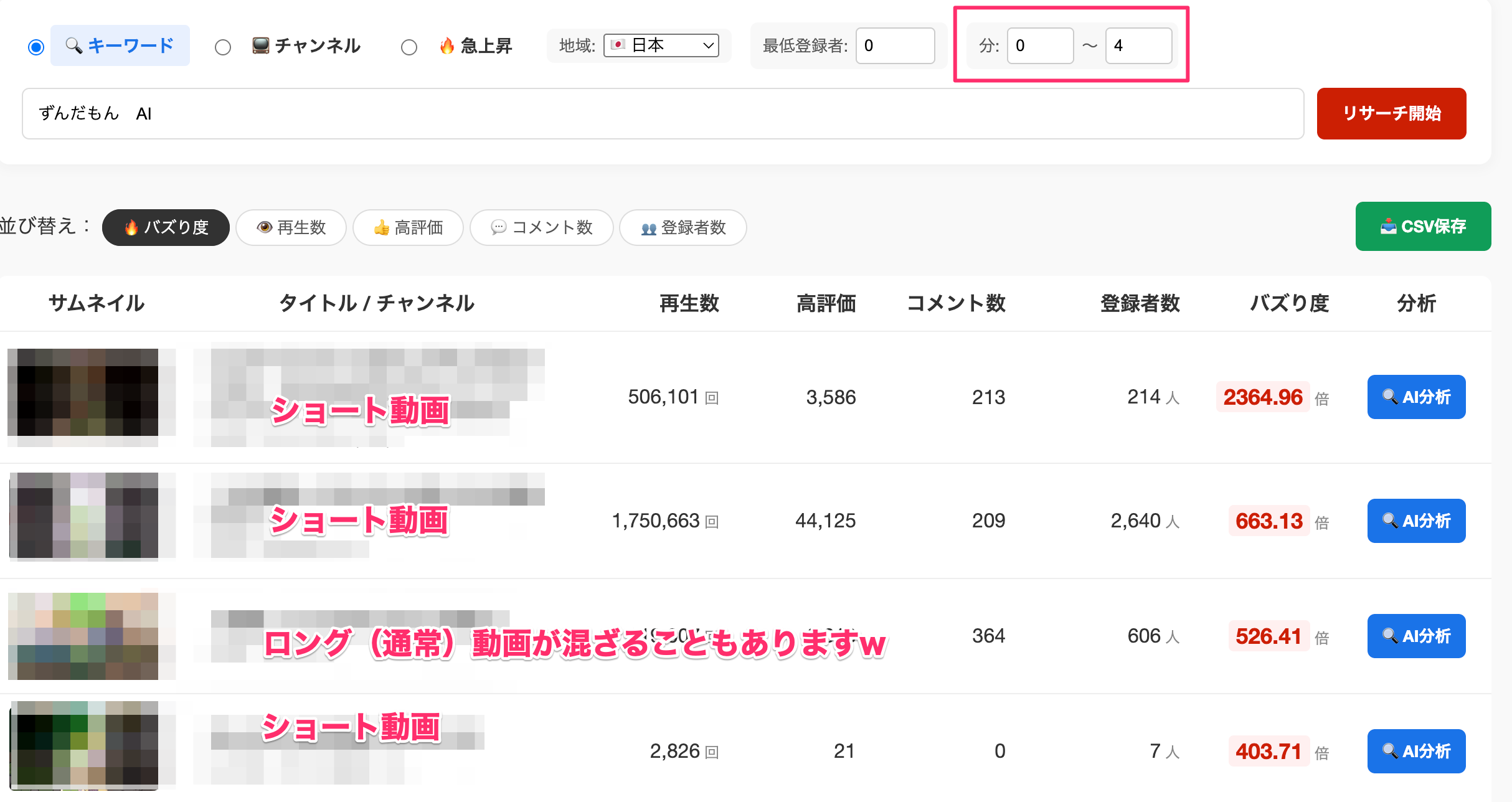
Task: Select the チャンネル radio button
Action: pos(223,47)
